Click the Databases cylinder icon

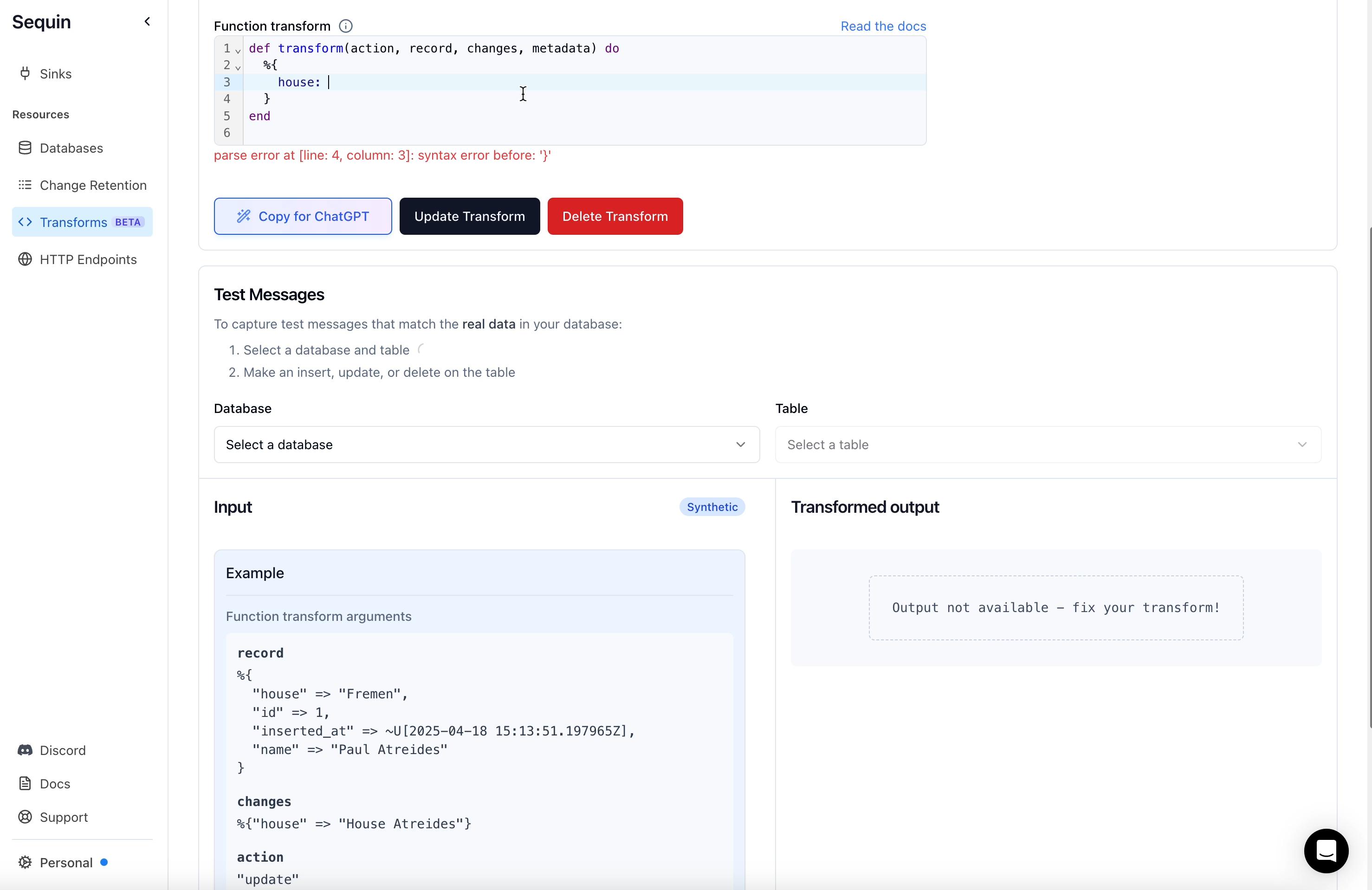point(25,148)
